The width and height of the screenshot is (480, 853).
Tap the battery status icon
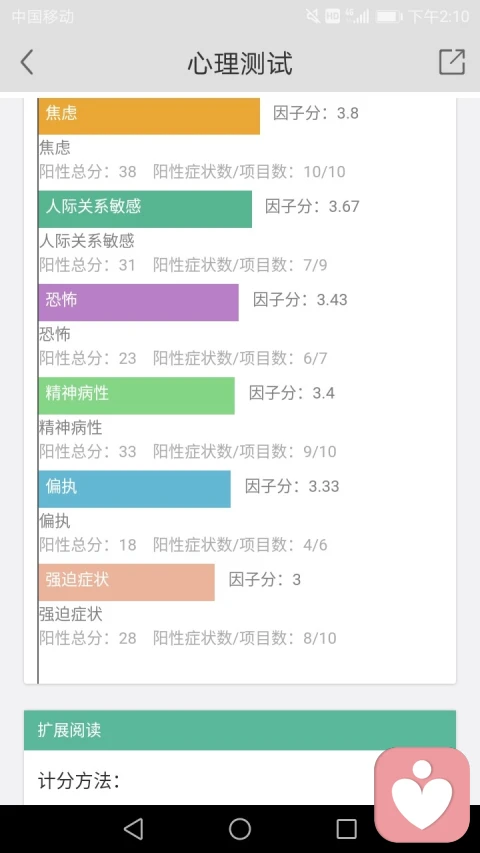pos(389,16)
